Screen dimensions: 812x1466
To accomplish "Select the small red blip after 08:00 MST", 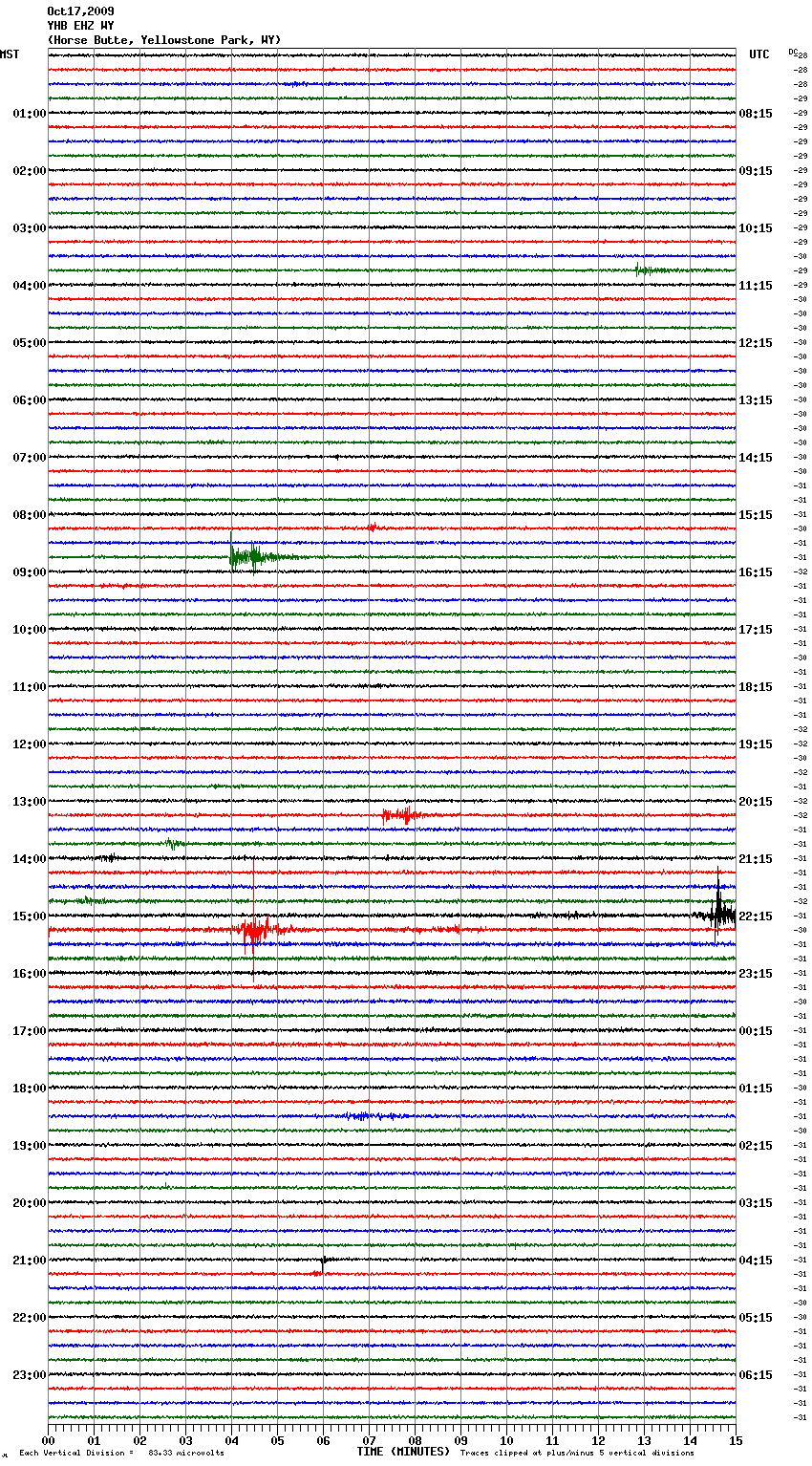I will point(373,527).
